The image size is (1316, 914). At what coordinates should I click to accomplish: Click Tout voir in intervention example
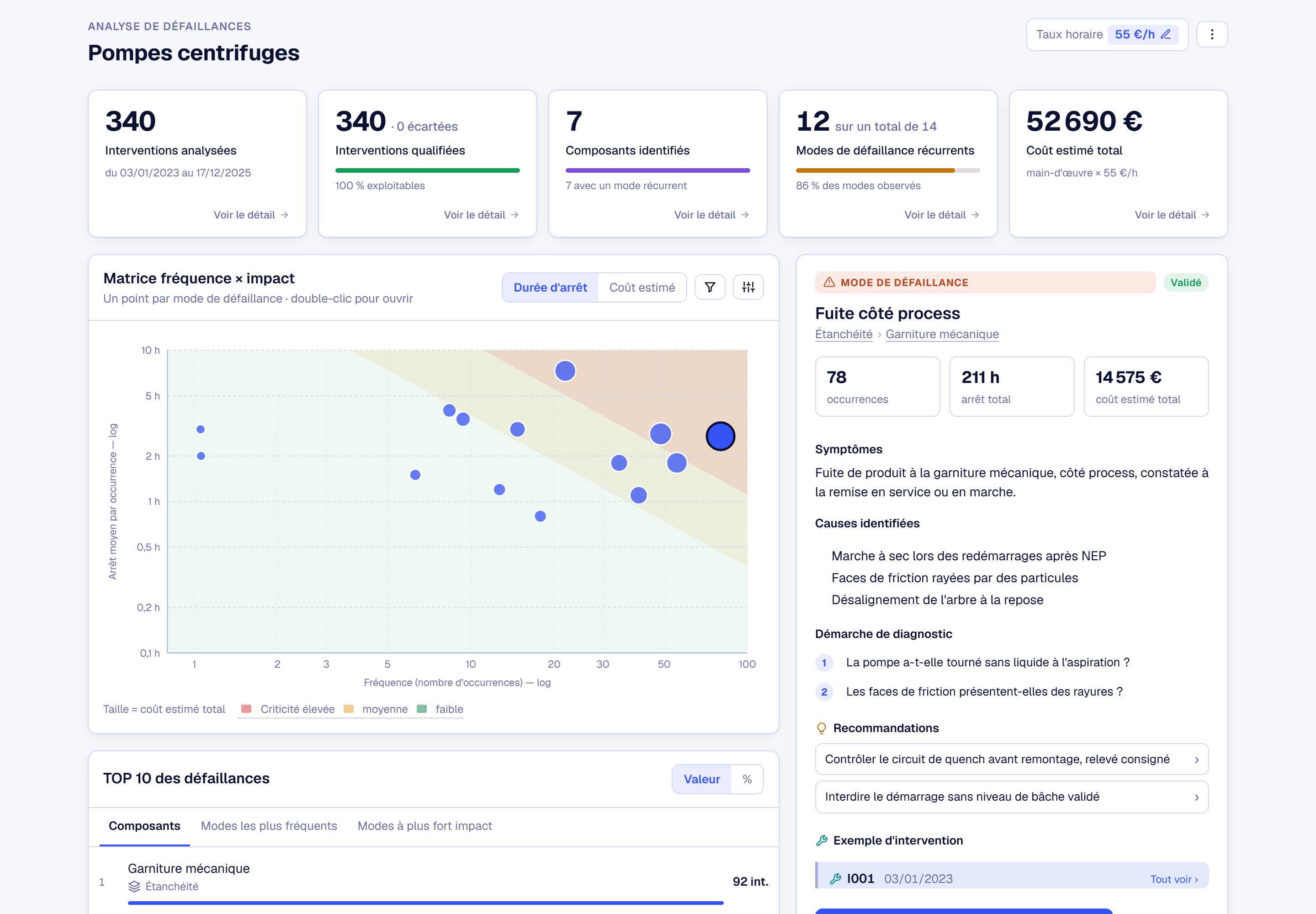(1174, 879)
